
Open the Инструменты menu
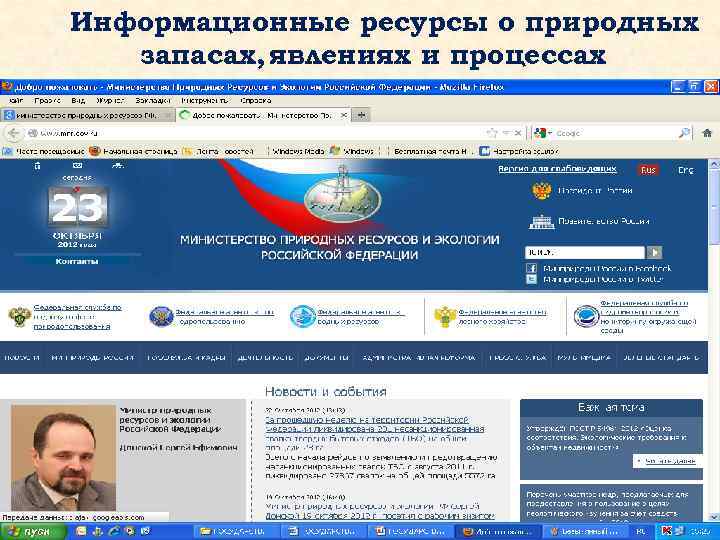(204, 101)
